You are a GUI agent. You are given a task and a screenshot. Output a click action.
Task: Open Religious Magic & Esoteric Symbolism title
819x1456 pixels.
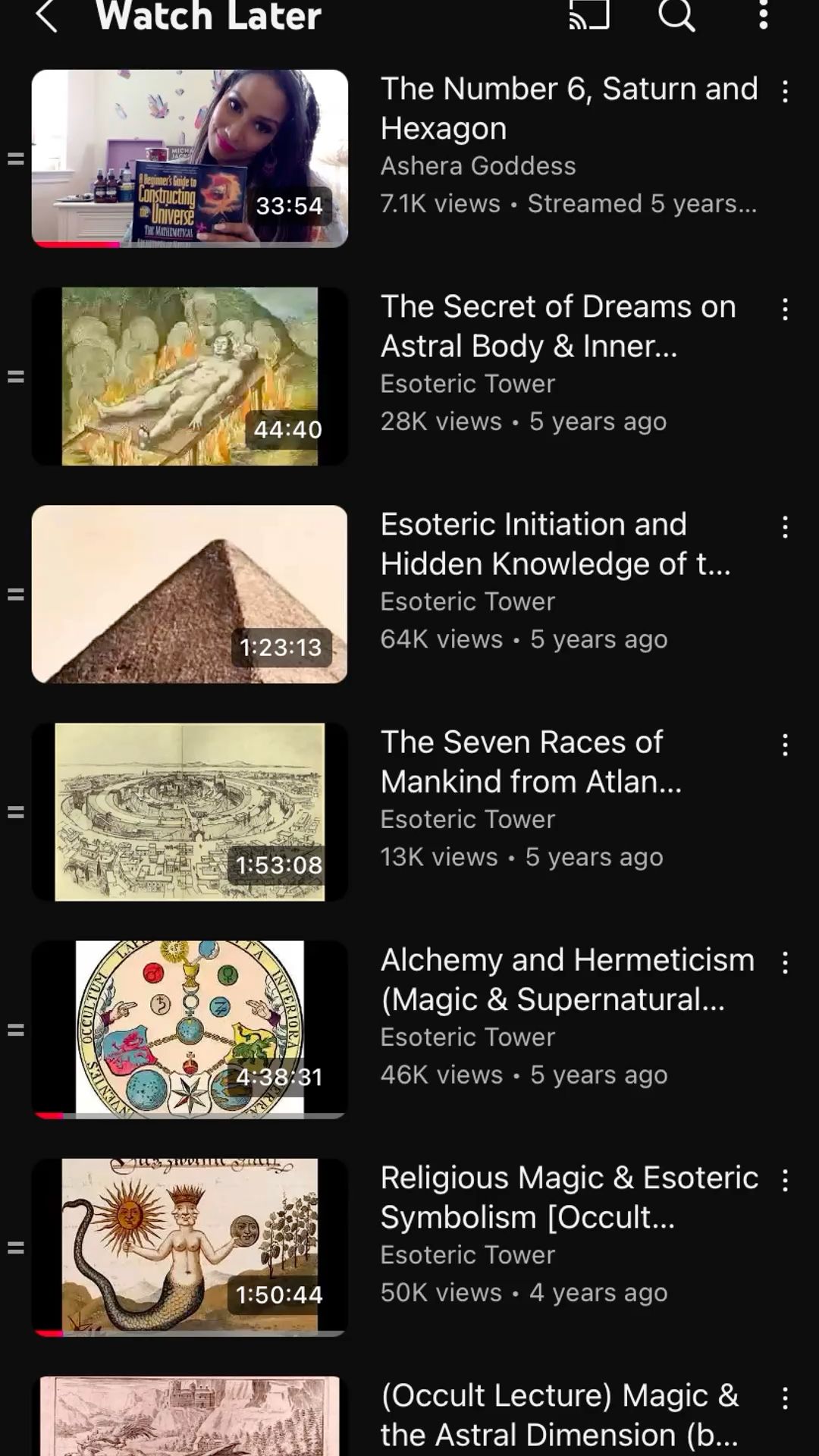pos(570,1197)
